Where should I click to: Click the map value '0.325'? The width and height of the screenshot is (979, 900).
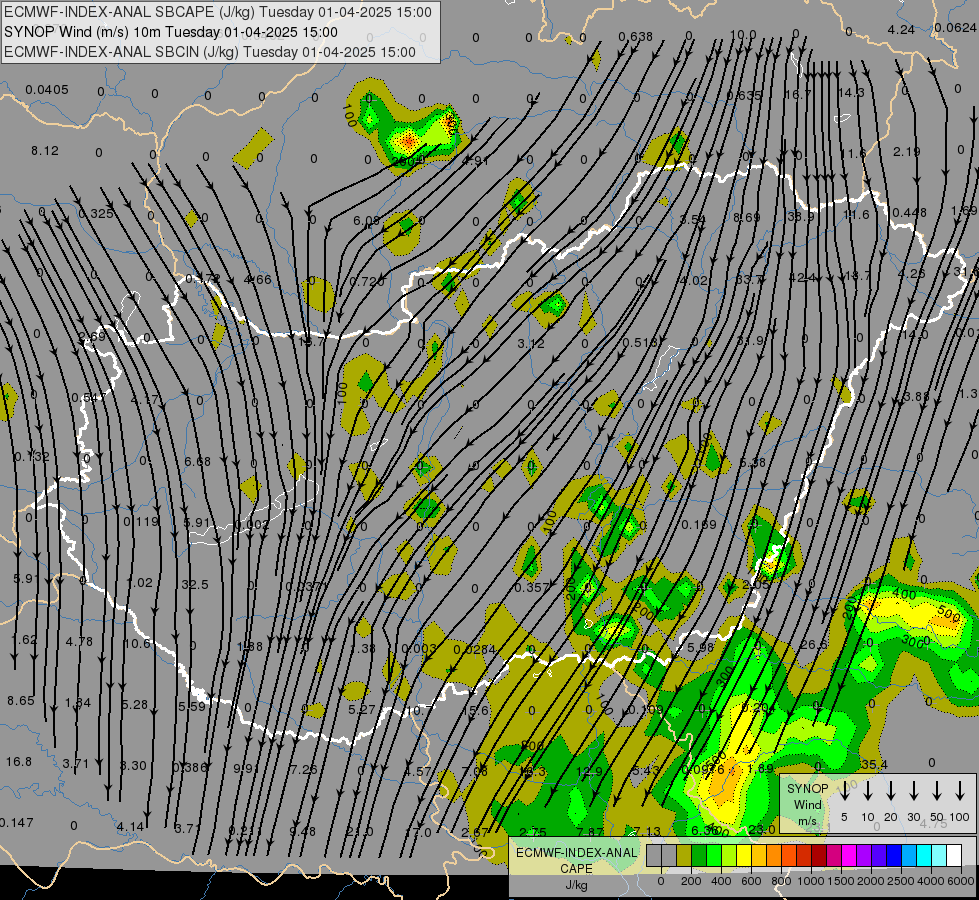pyautogui.click(x=96, y=214)
